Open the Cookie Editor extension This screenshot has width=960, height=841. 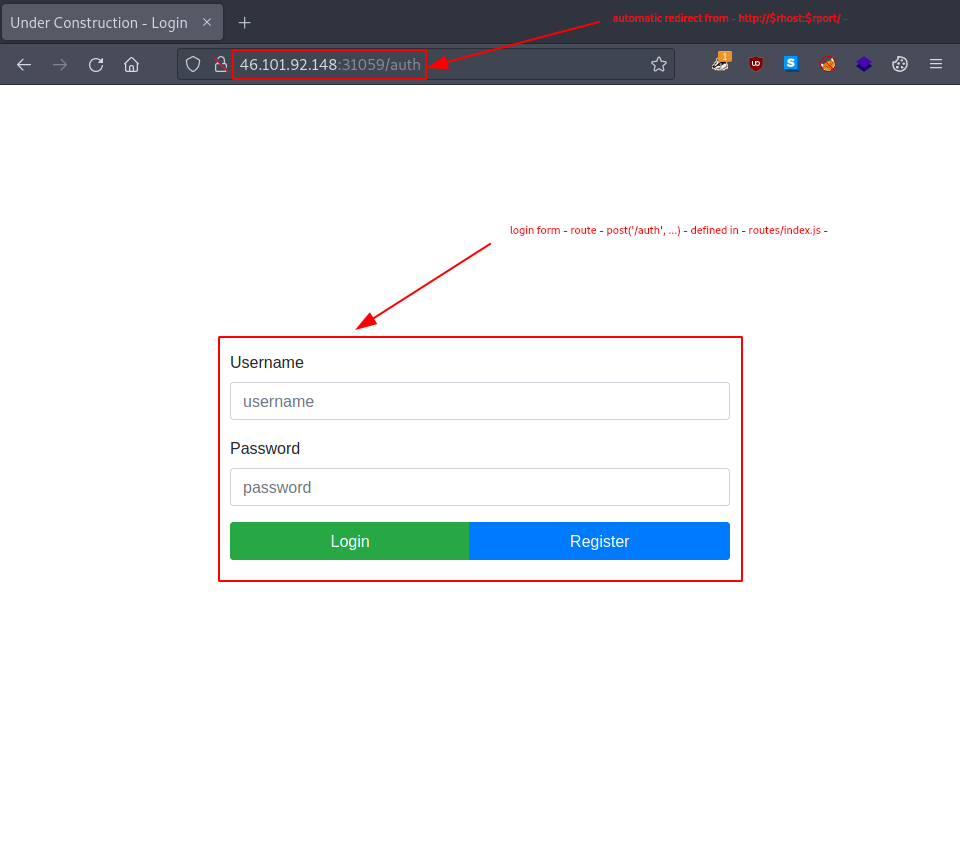(899, 64)
